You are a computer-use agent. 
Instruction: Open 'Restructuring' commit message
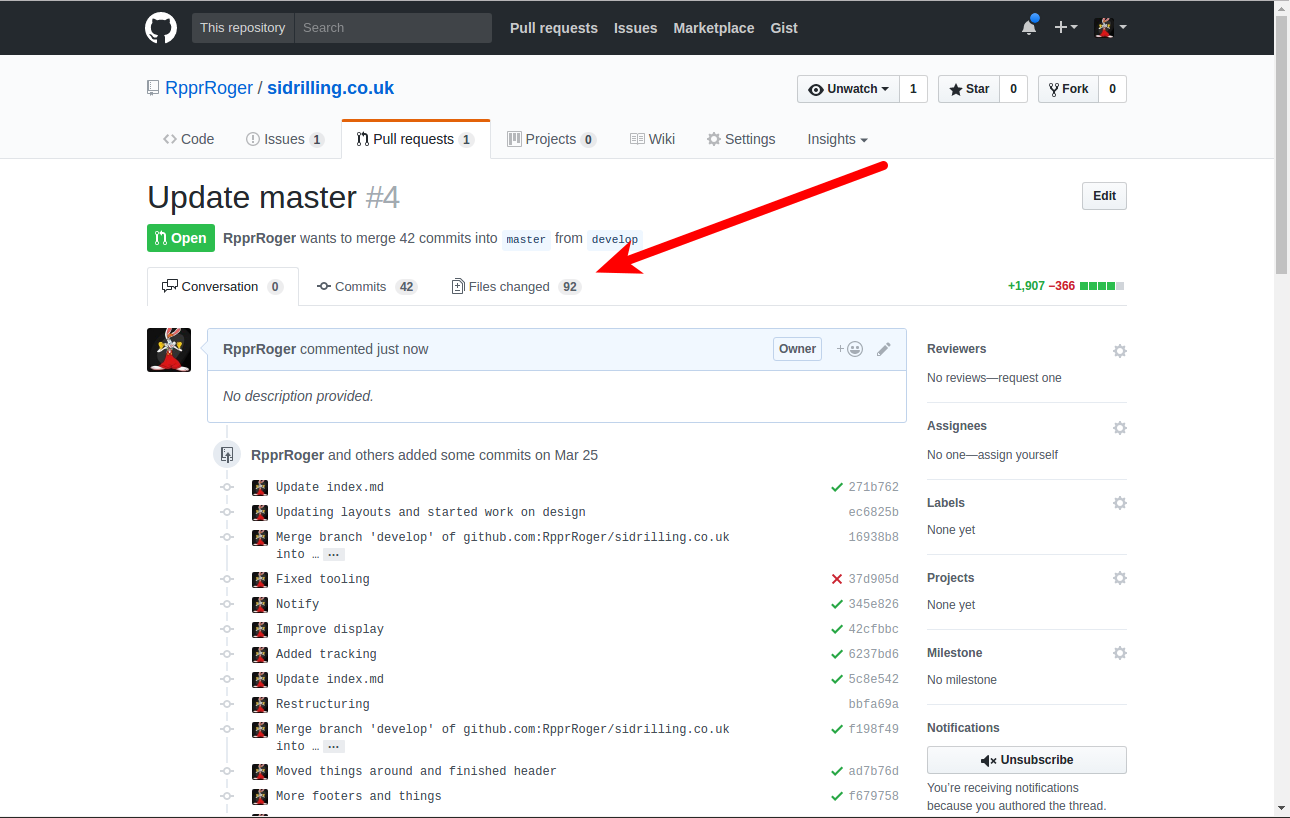tap(323, 705)
